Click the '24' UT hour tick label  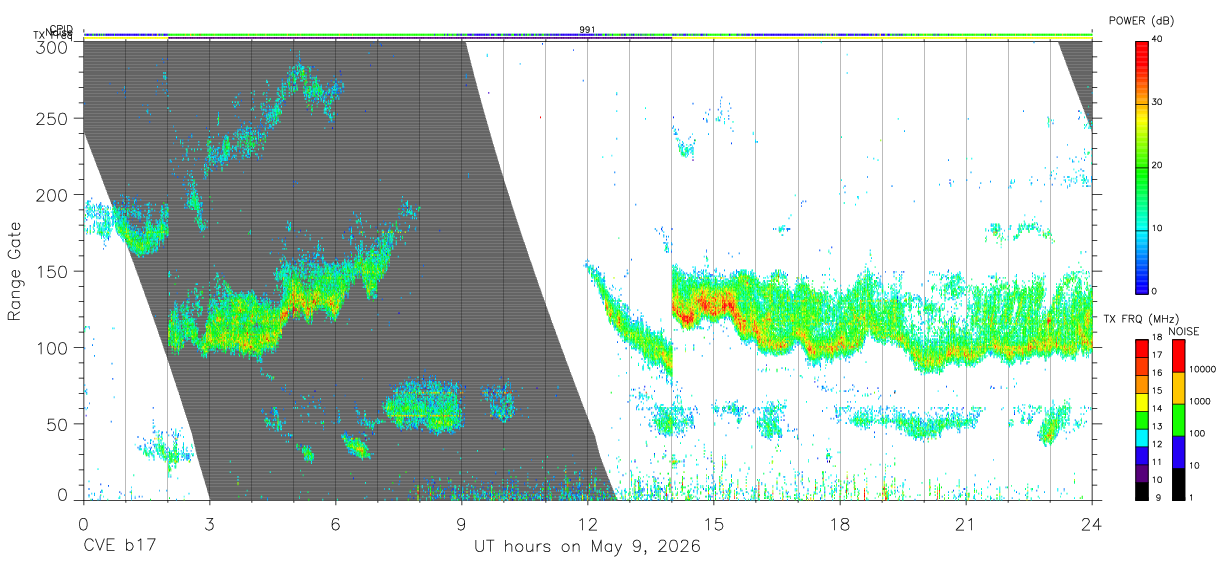pyautogui.click(x=1092, y=524)
